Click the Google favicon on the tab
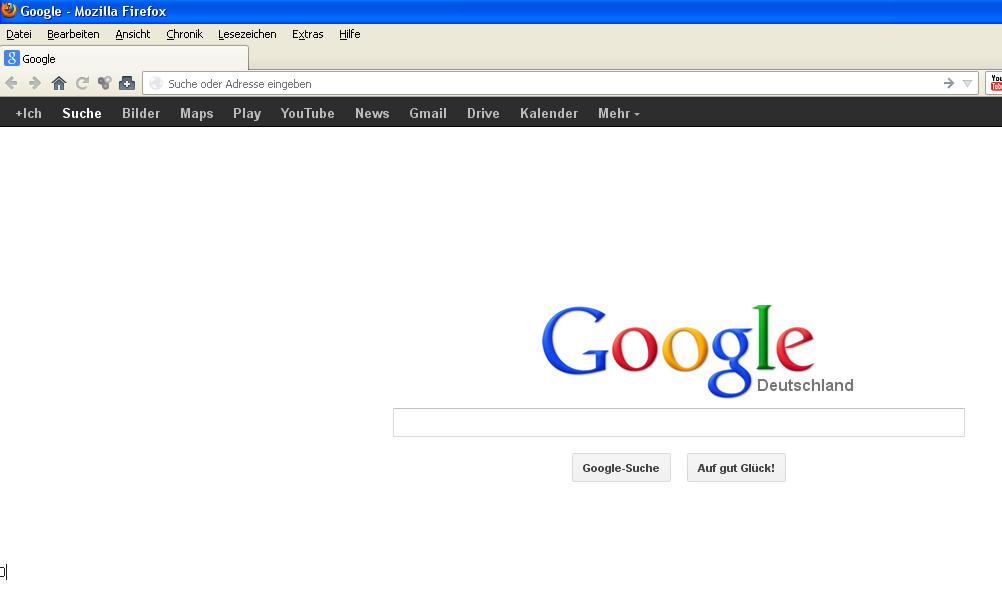The width and height of the screenshot is (1002, 596). 12,58
